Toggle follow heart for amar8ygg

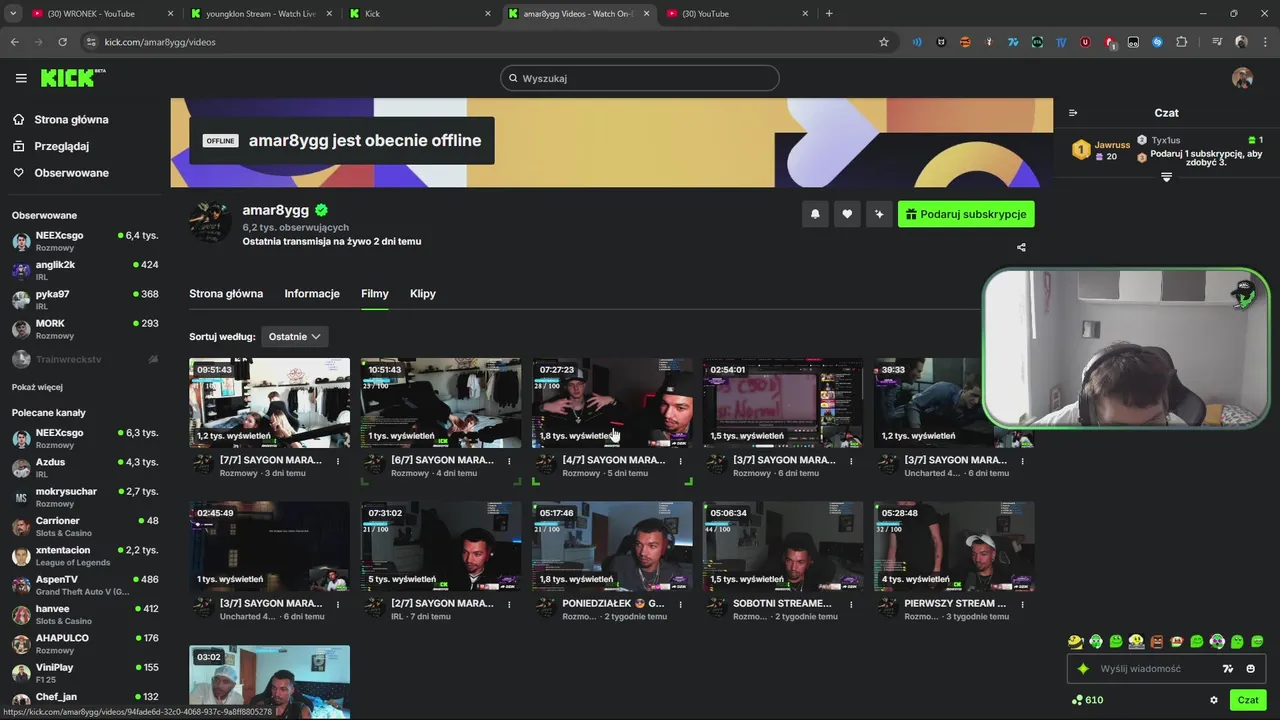847,214
